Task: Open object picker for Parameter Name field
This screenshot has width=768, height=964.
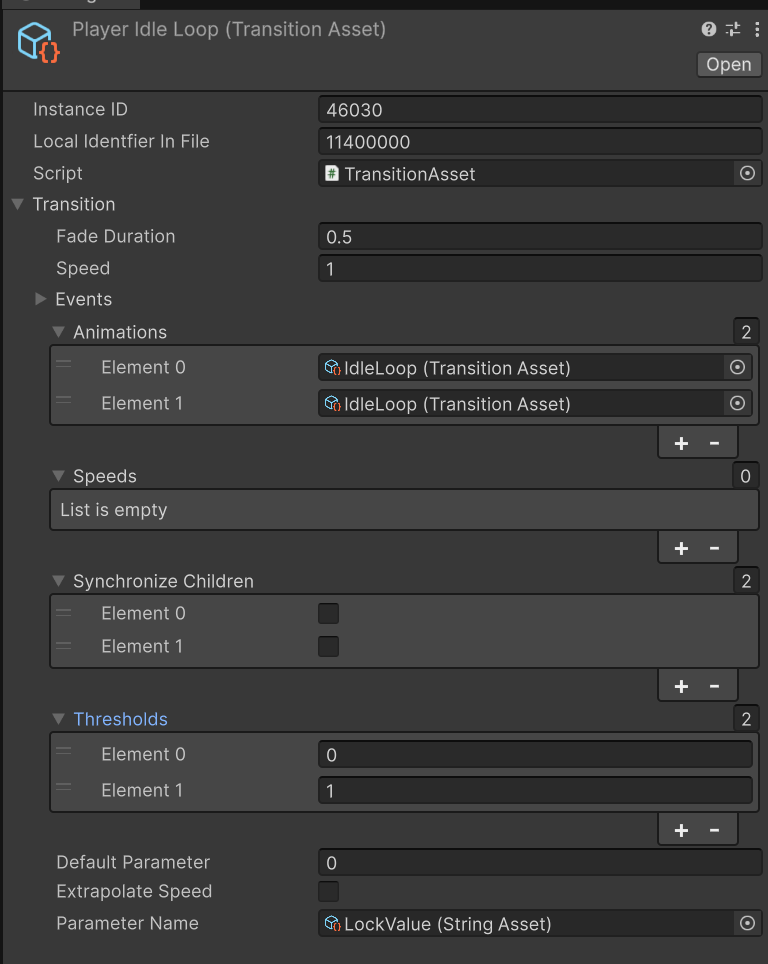Action: [x=746, y=924]
